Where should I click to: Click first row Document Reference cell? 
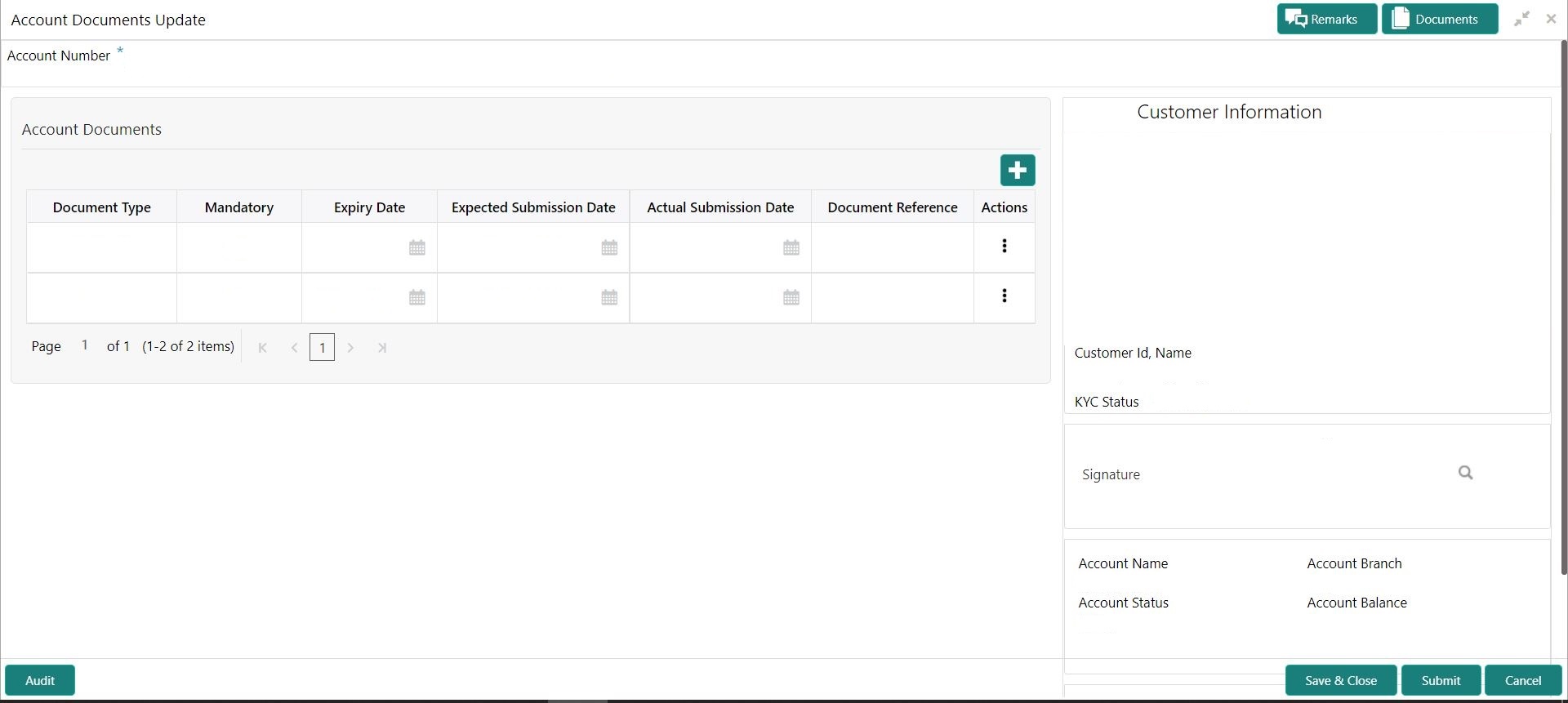point(893,247)
